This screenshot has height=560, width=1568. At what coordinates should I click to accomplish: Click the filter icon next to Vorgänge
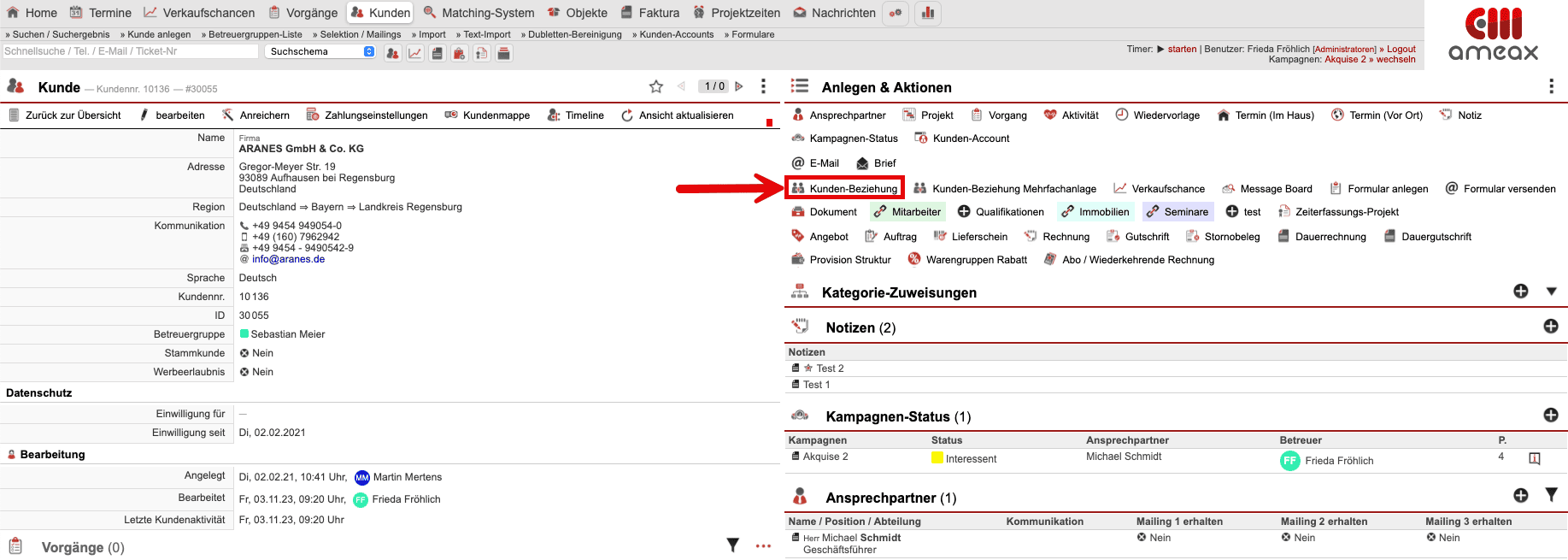coord(732,545)
